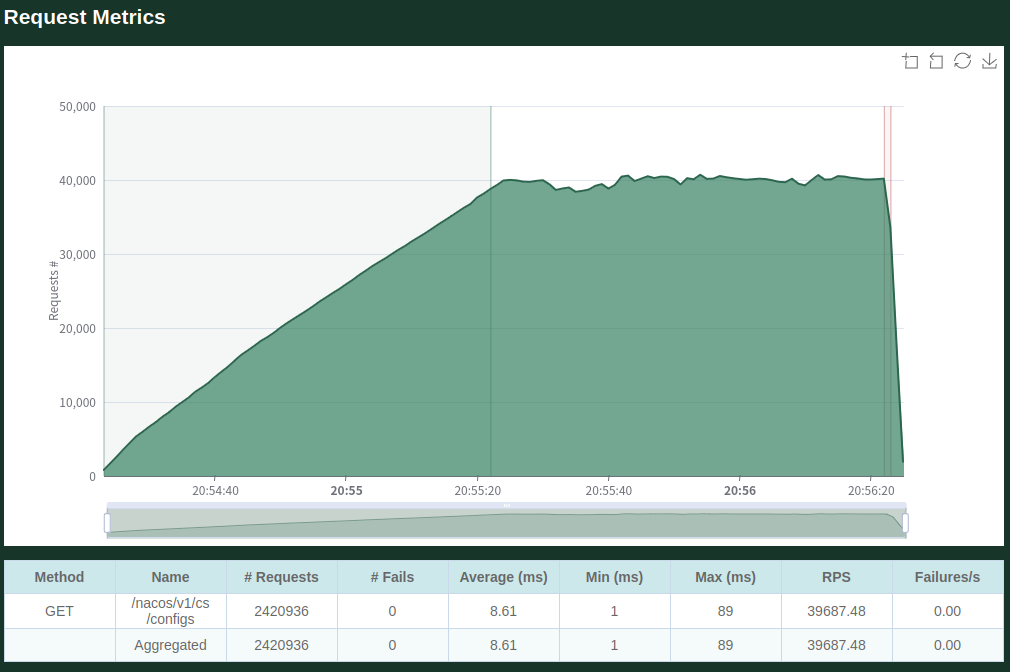Click the 40,000 y-axis label
The width and height of the screenshot is (1010, 672).
click(77, 181)
